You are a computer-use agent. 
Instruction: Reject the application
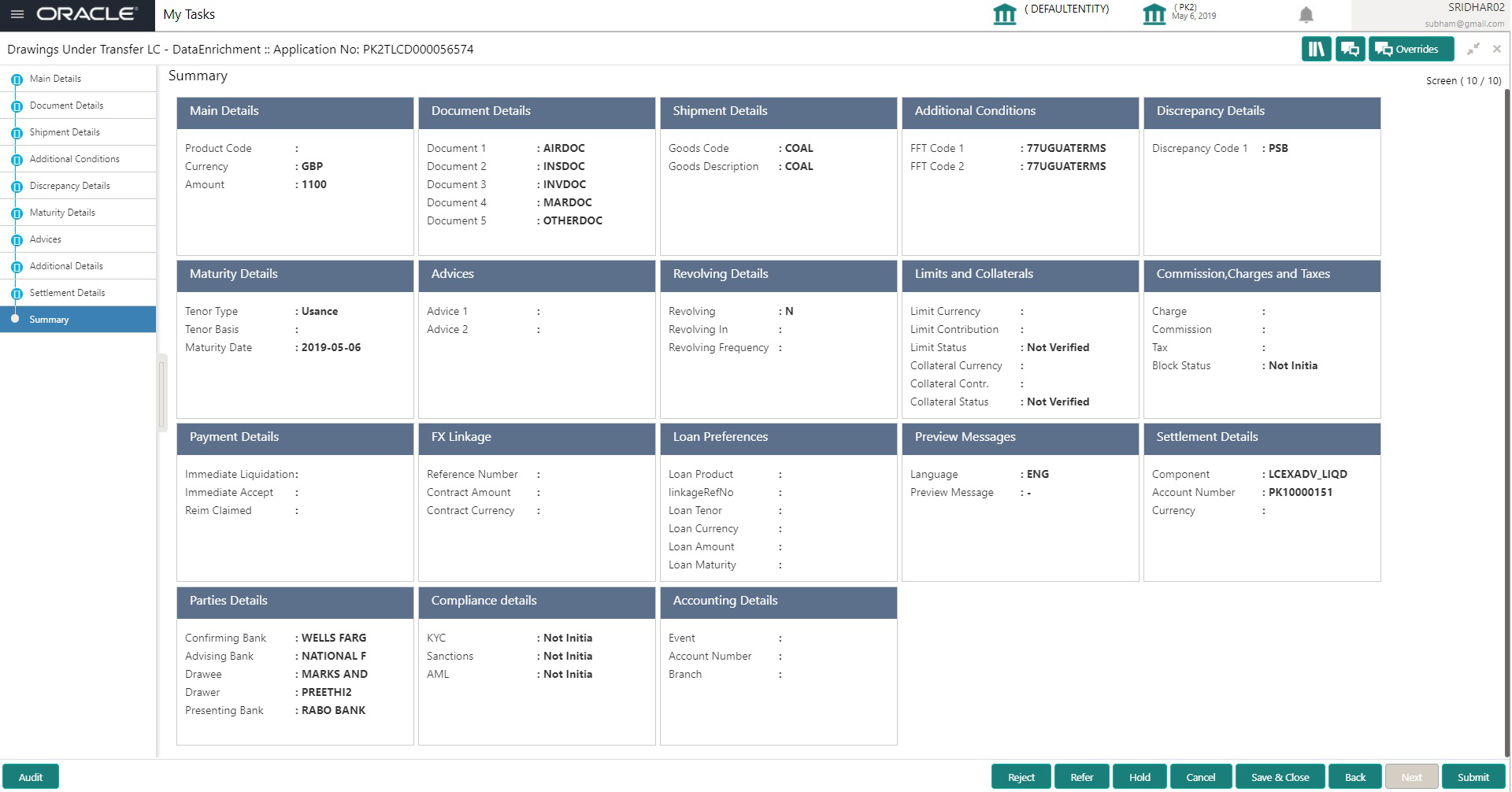coord(1021,777)
